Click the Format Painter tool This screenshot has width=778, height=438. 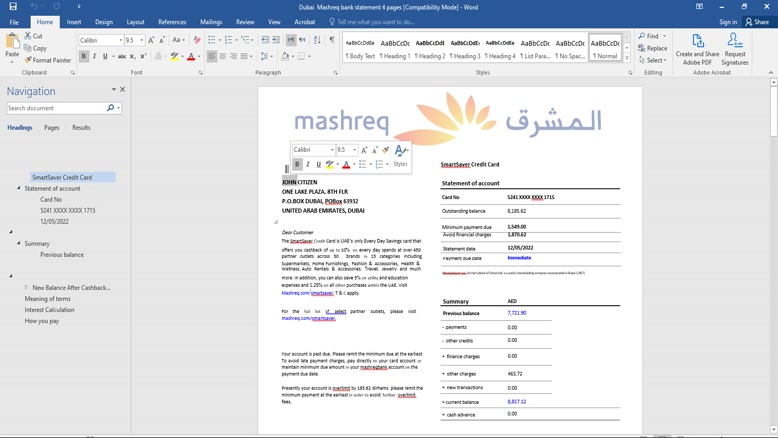coord(47,60)
